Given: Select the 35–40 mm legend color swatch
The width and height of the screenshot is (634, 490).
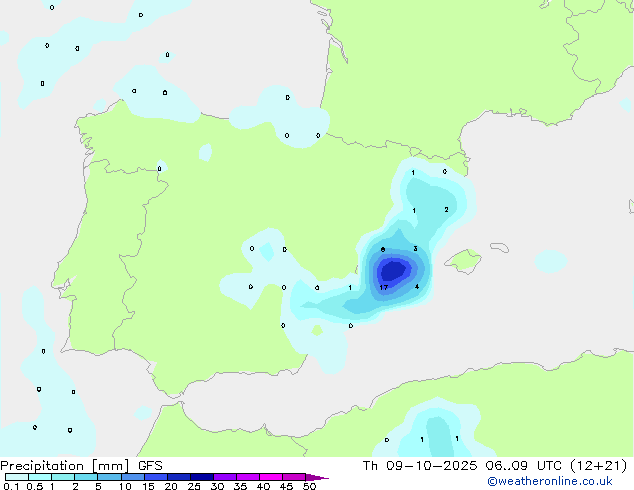Looking at the screenshot, I should click(248, 477).
